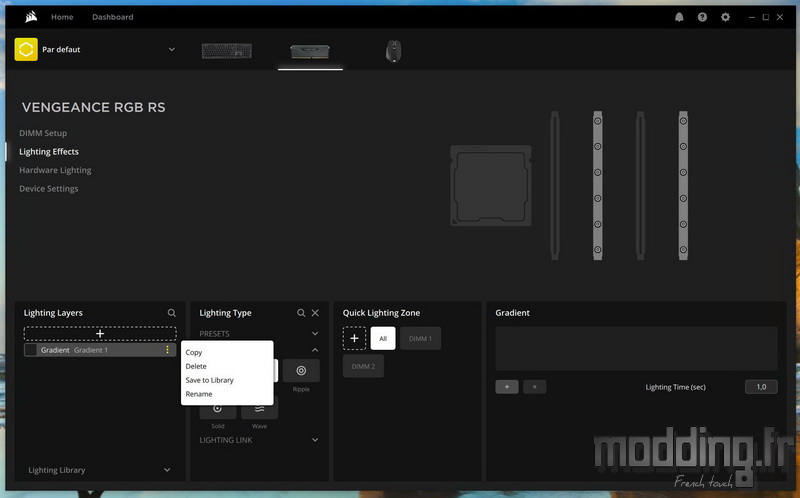The image size is (800, 498).
Task: Select the Gradient 1 layer row
Action: pos(100,350)
